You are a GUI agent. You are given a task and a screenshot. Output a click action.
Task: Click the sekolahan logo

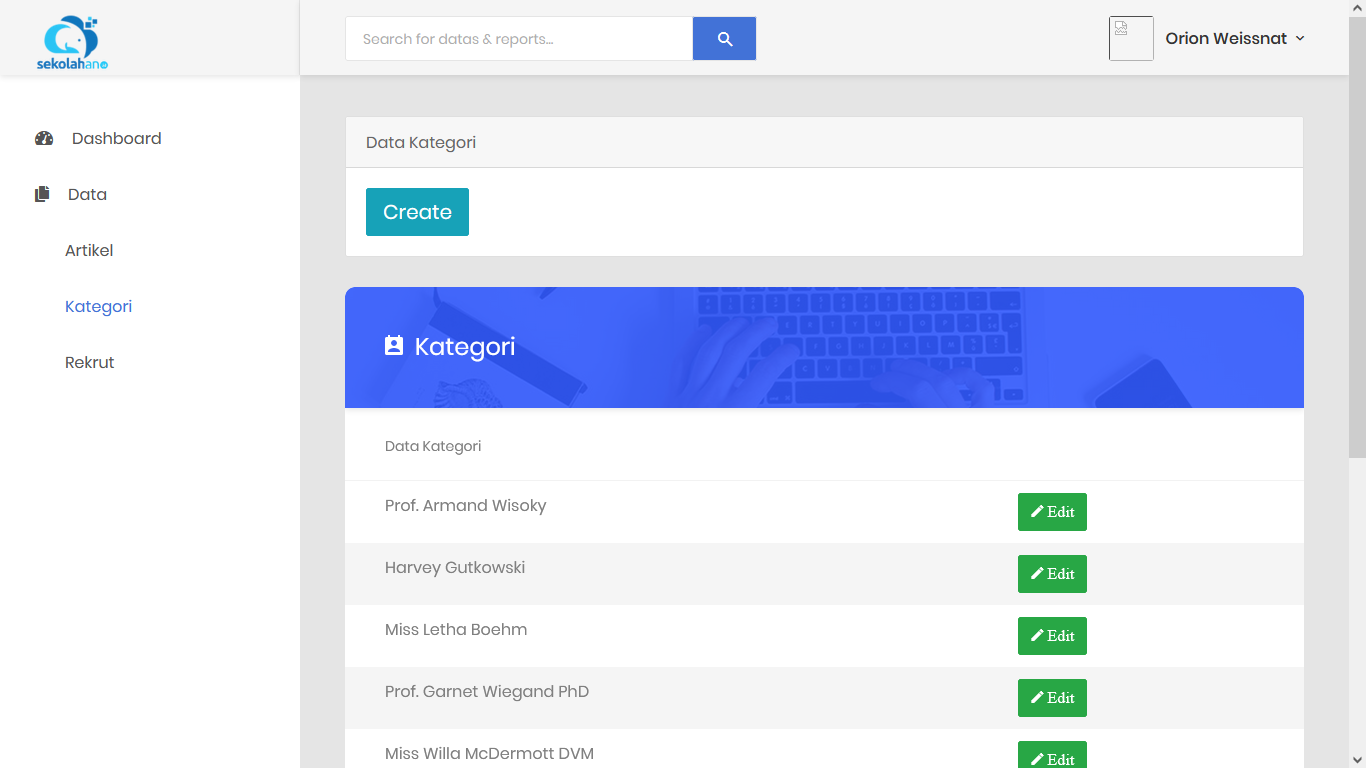point(72,42)
